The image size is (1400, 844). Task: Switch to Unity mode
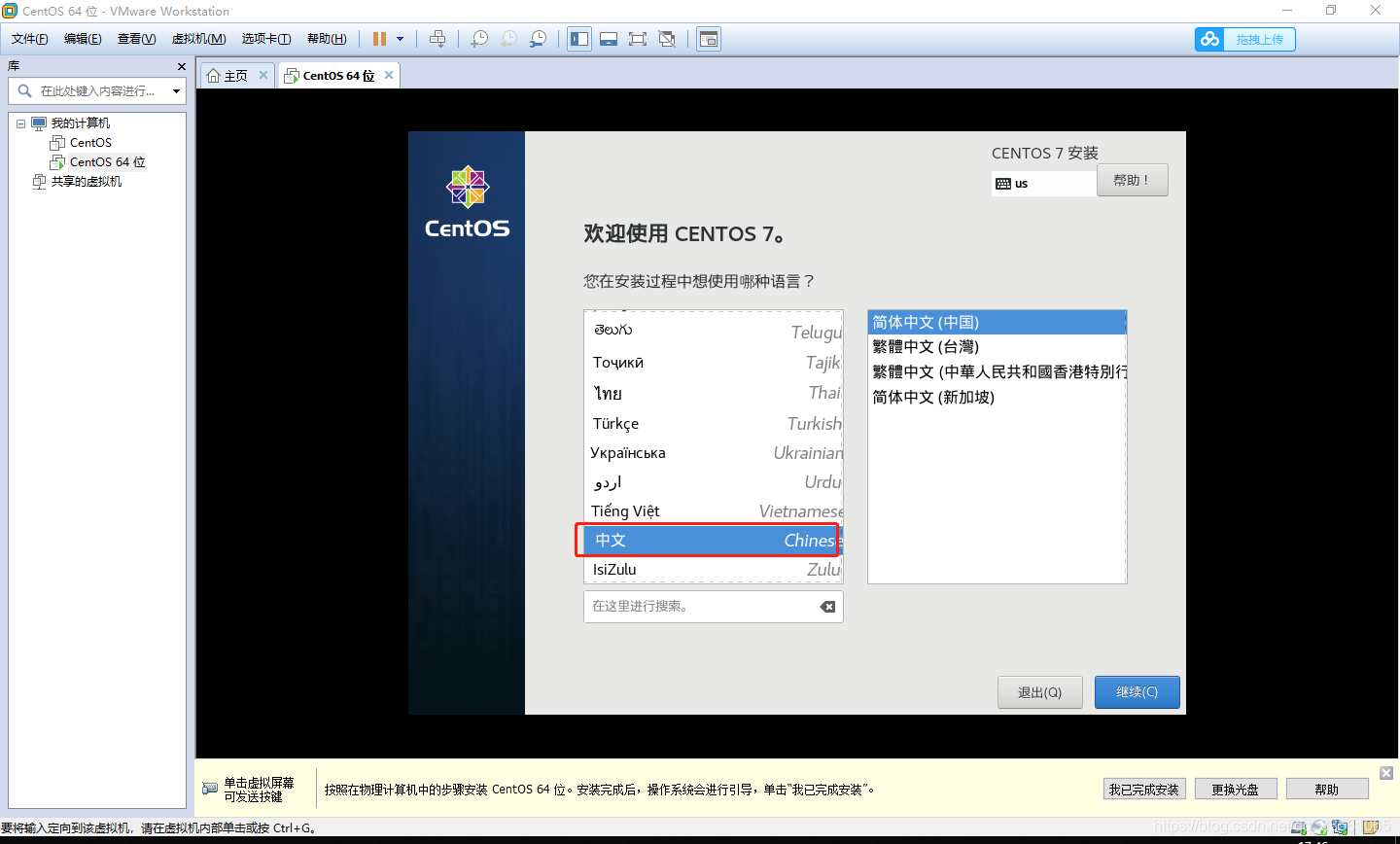tap(667, 39)
